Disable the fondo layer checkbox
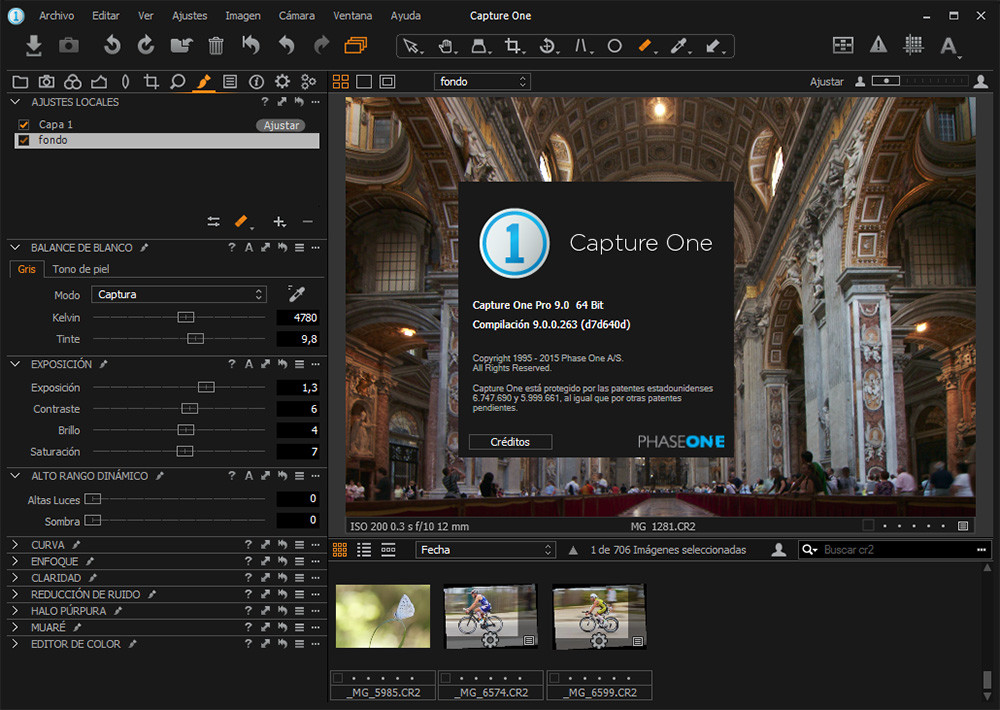Image resolution: width=1000 pixels, height=710 pixels. pos(22,140)
